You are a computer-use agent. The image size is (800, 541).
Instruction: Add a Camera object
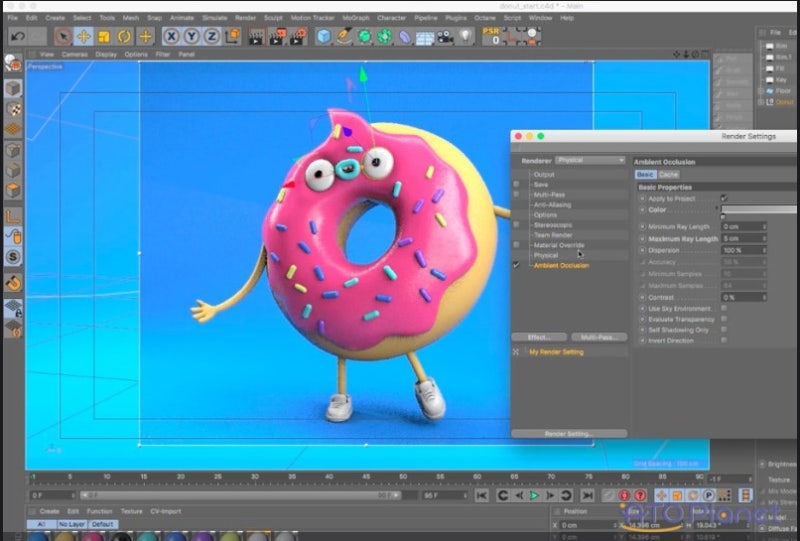[x=445, y=37]
